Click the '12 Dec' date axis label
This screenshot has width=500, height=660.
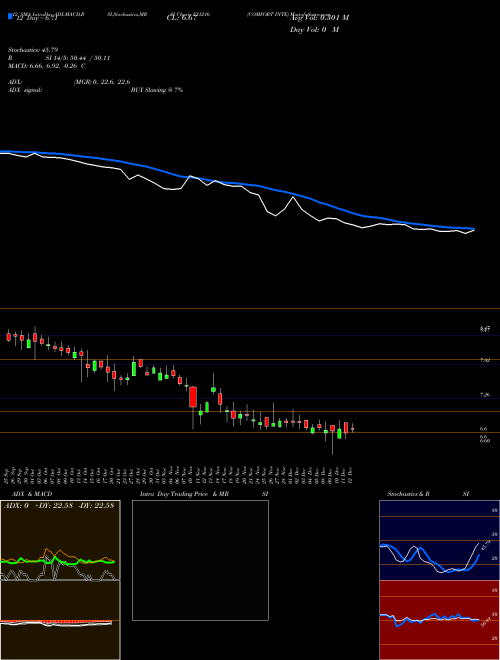(x=350, y=475)
